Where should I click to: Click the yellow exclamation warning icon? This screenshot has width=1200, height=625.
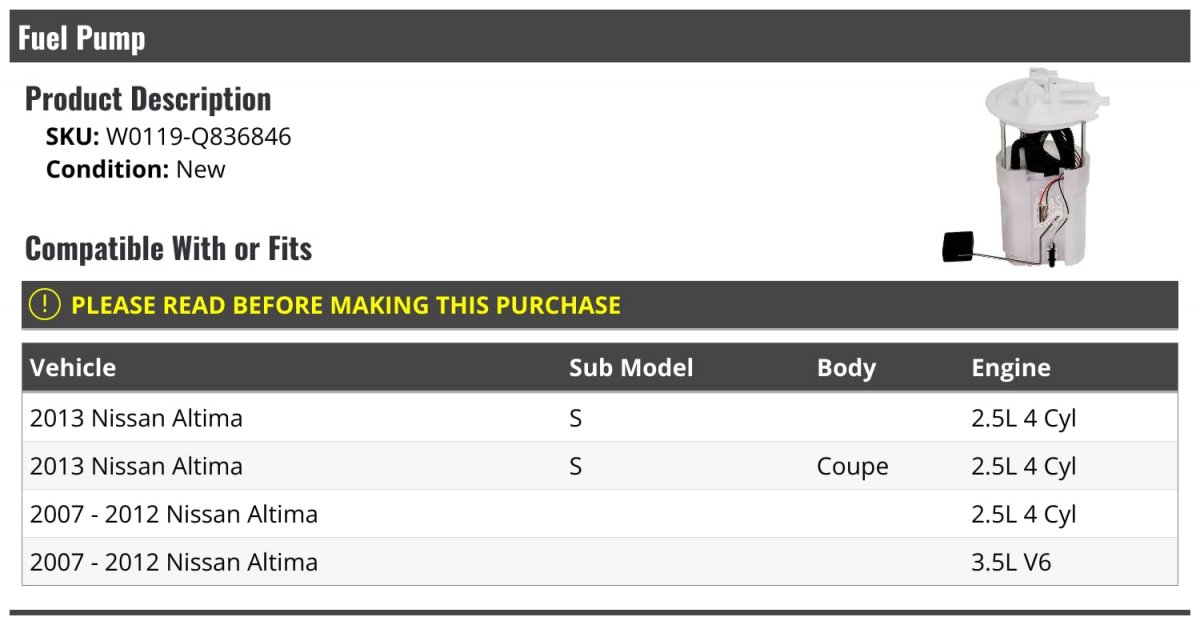tap(44, 305)
